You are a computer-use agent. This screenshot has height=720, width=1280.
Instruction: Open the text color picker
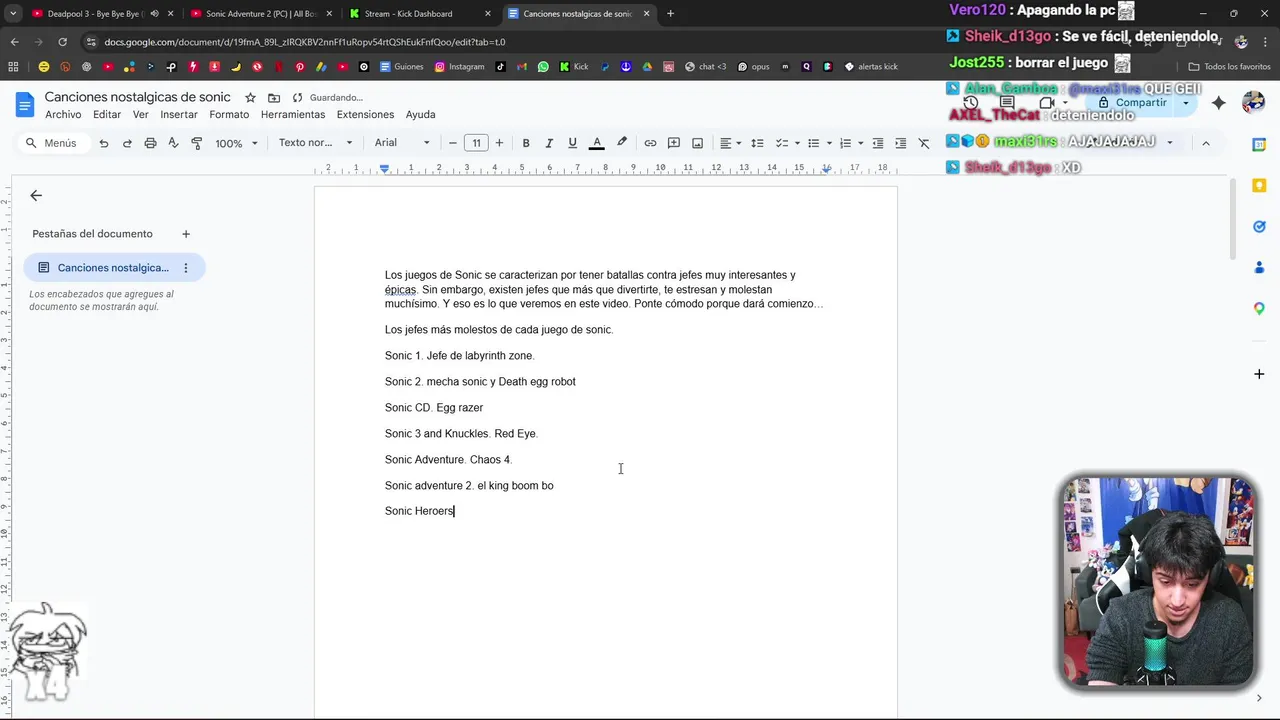[597, 143]
